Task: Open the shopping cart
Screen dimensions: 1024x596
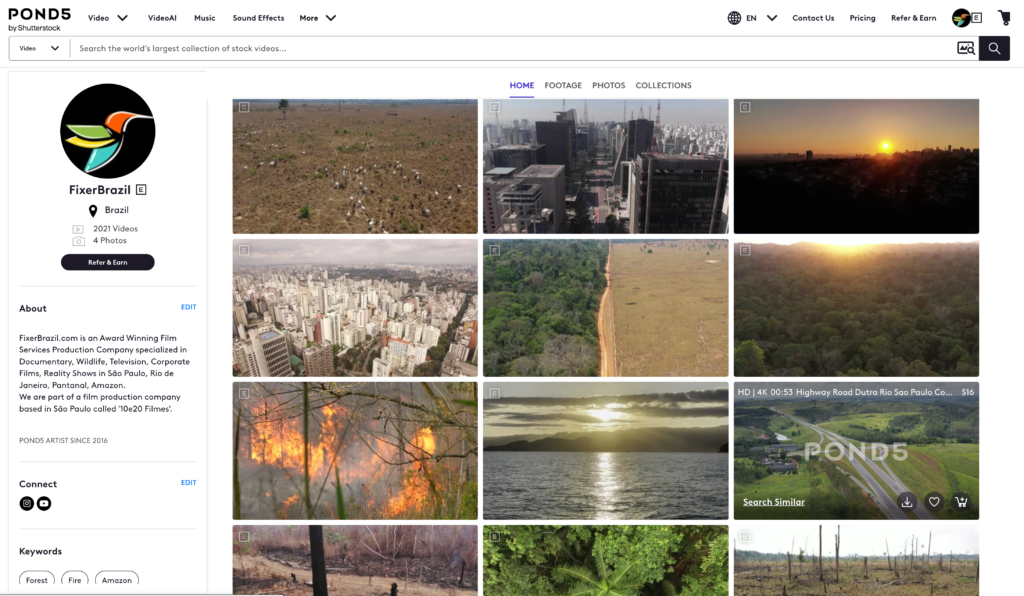Action: point(1004,18)
